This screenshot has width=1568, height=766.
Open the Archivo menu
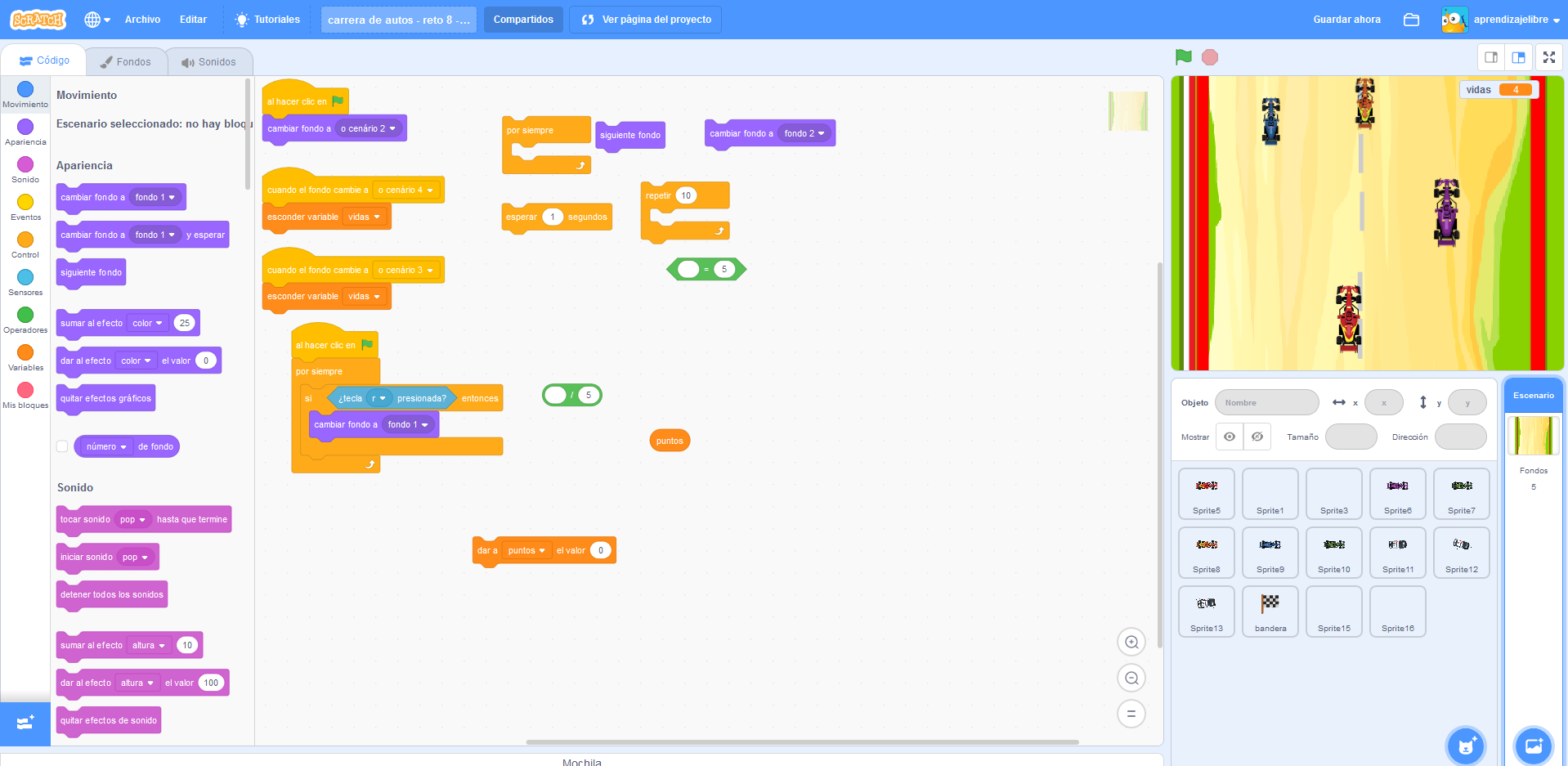[x=142, y=20]
